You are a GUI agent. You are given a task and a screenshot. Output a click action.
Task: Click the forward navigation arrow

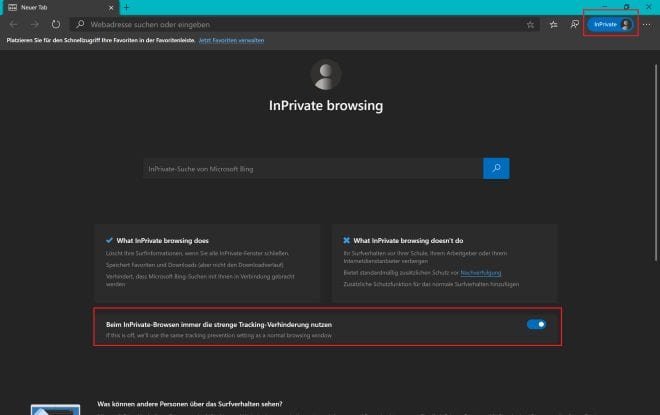pos(34,24)
